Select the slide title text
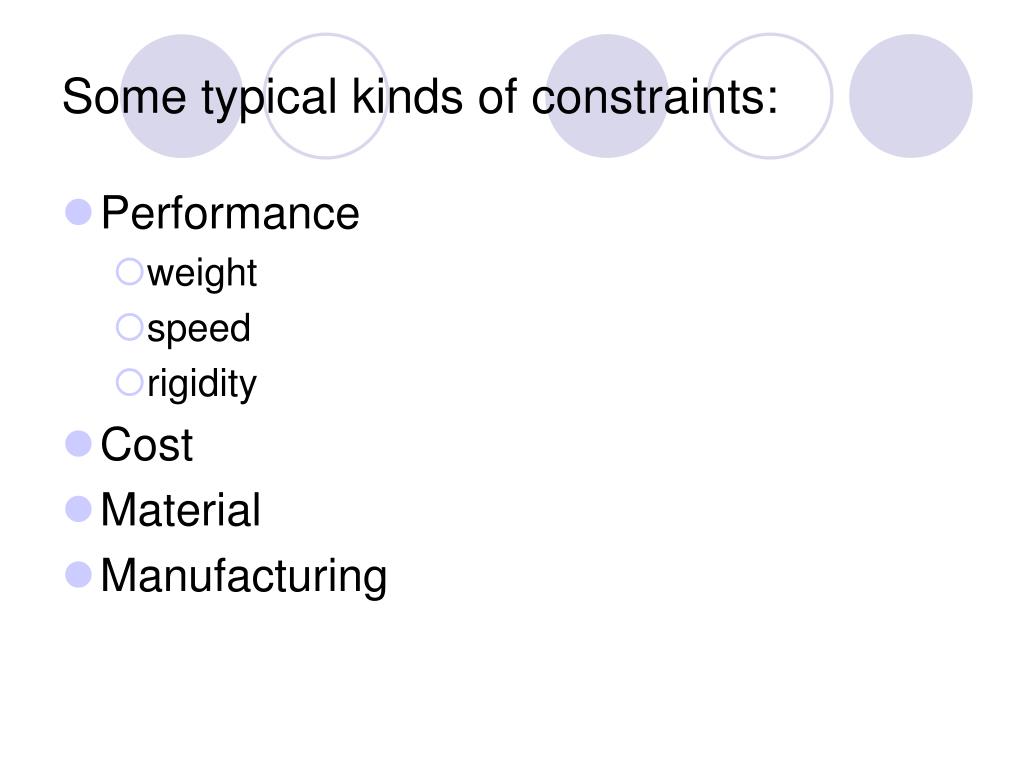Screen dimensions: 1024x768 point(420,98)
